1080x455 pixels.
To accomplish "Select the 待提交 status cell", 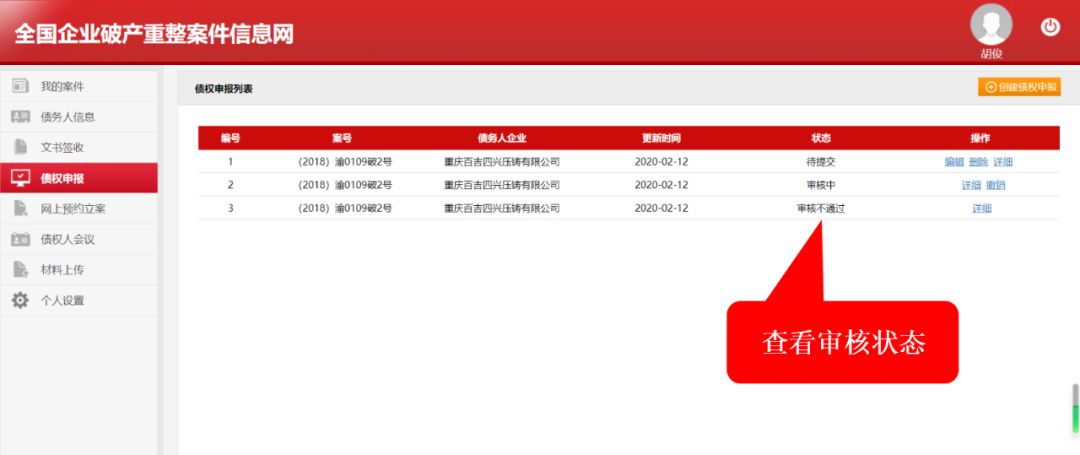I will coord(821,162).
